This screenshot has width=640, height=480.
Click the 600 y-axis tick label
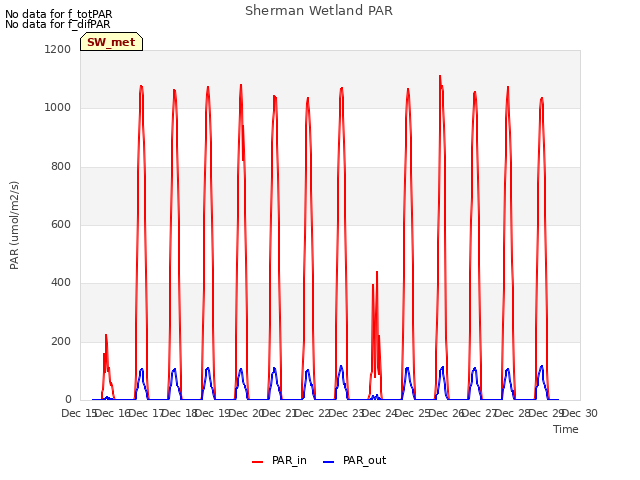tap(61, 224)
